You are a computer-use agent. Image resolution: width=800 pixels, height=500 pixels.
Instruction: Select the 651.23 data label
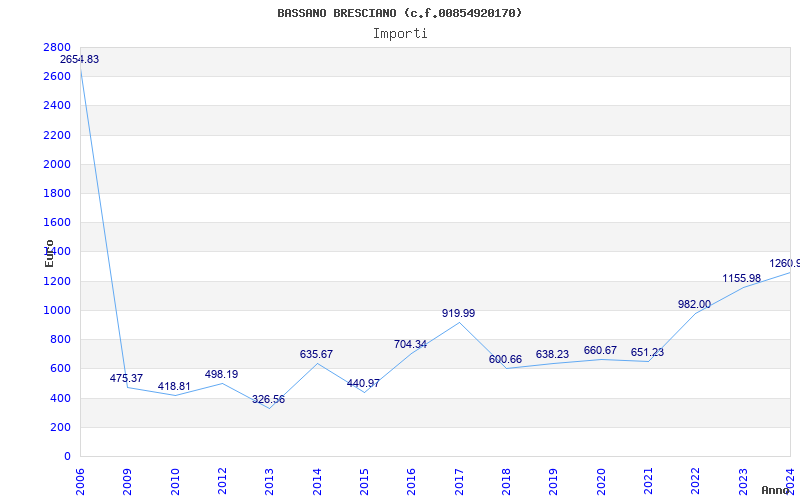click(647, 353)
